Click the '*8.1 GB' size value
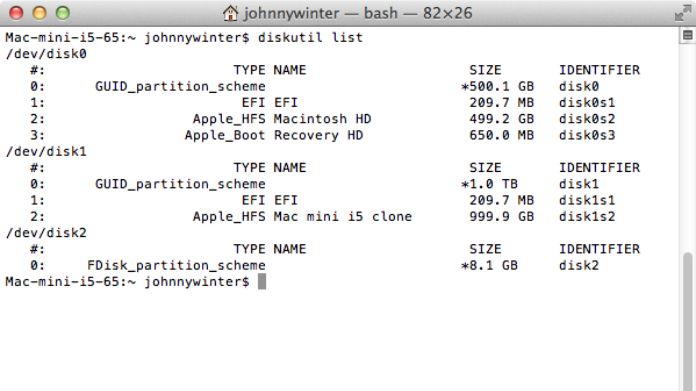 [x=490, y=265]
